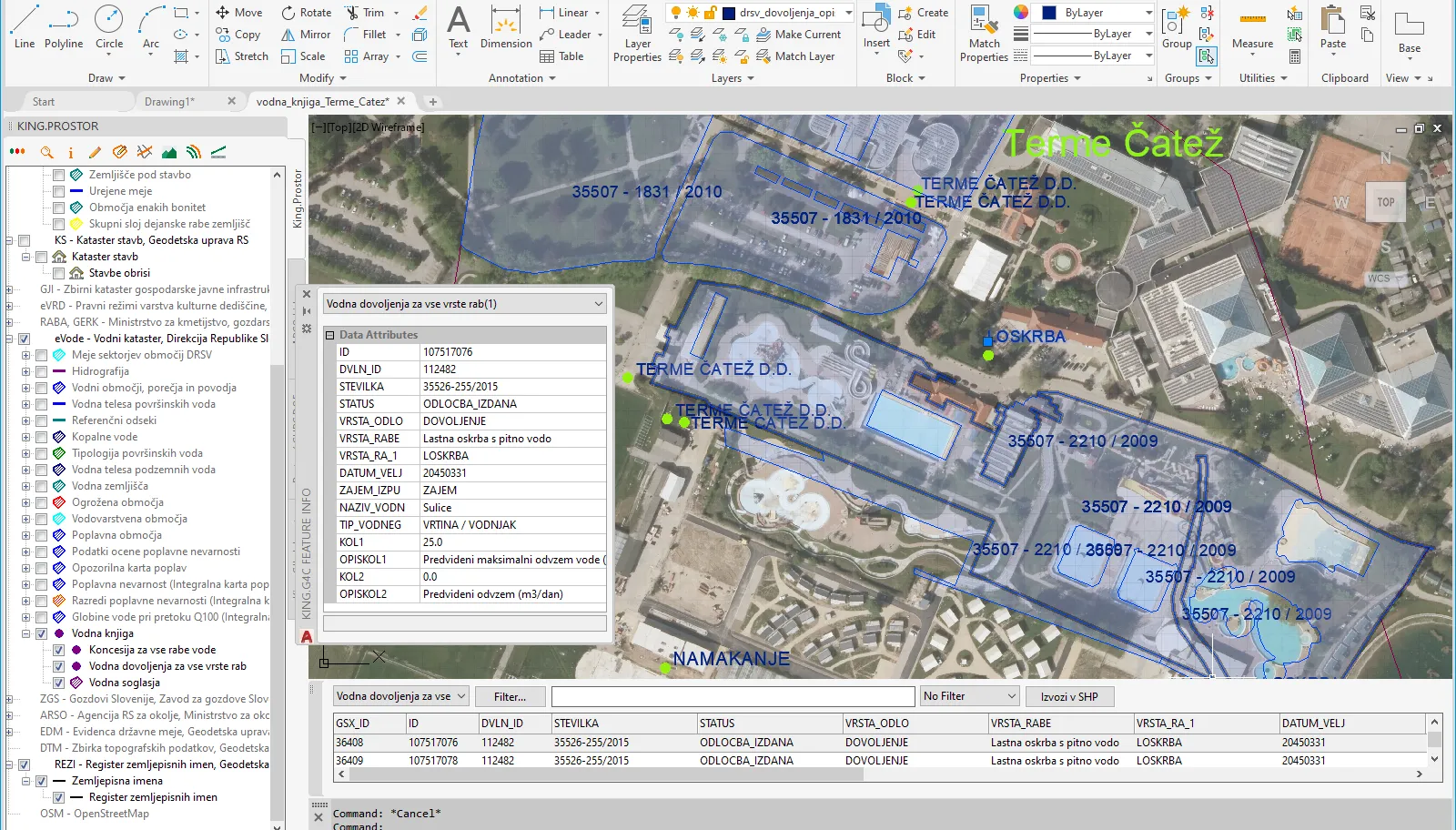Uncheck the Vodna soglasja layer
Image resolution: width=1456 pixels, height=830 pixels.
(x=58, y=683)
